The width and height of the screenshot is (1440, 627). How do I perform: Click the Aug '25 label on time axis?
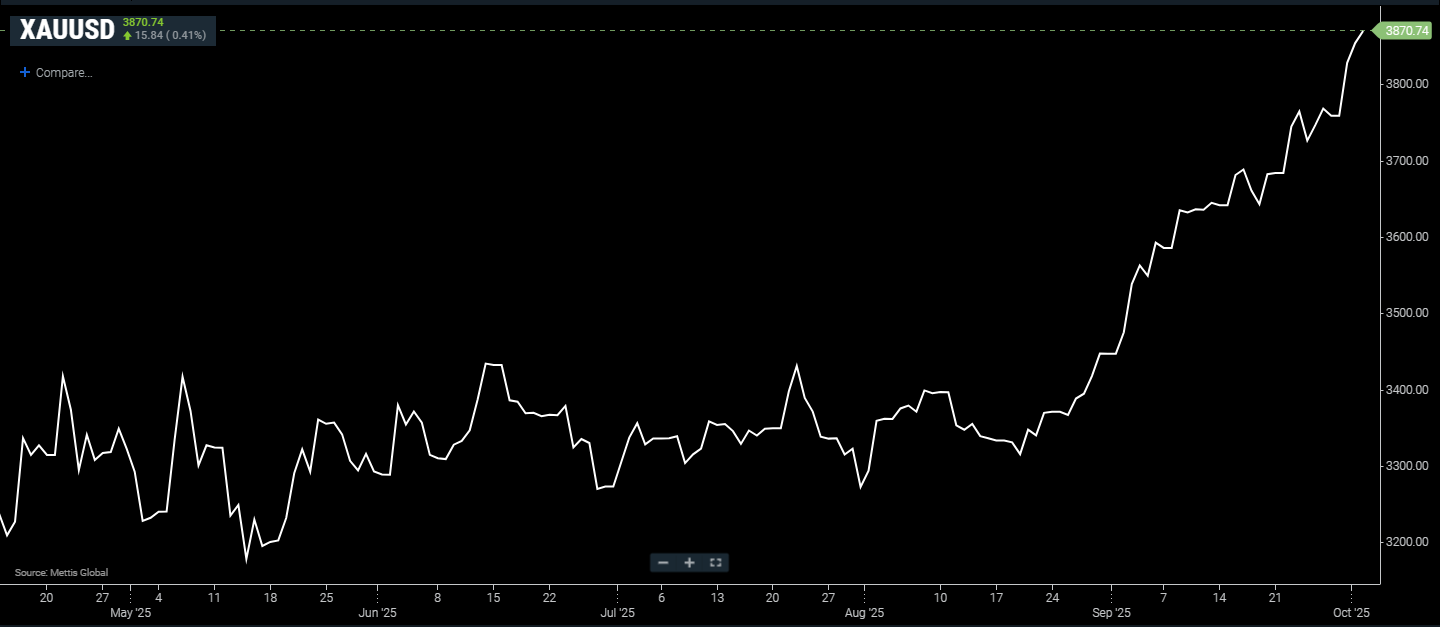point(864,612)
